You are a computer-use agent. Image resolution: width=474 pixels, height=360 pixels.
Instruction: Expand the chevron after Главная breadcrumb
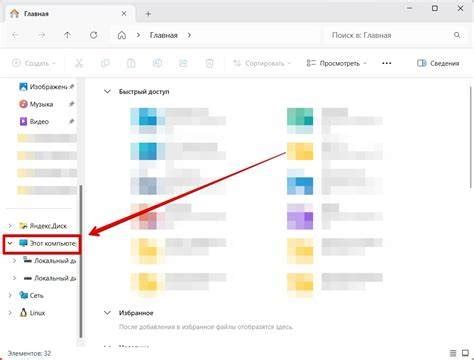coord(189,35)
